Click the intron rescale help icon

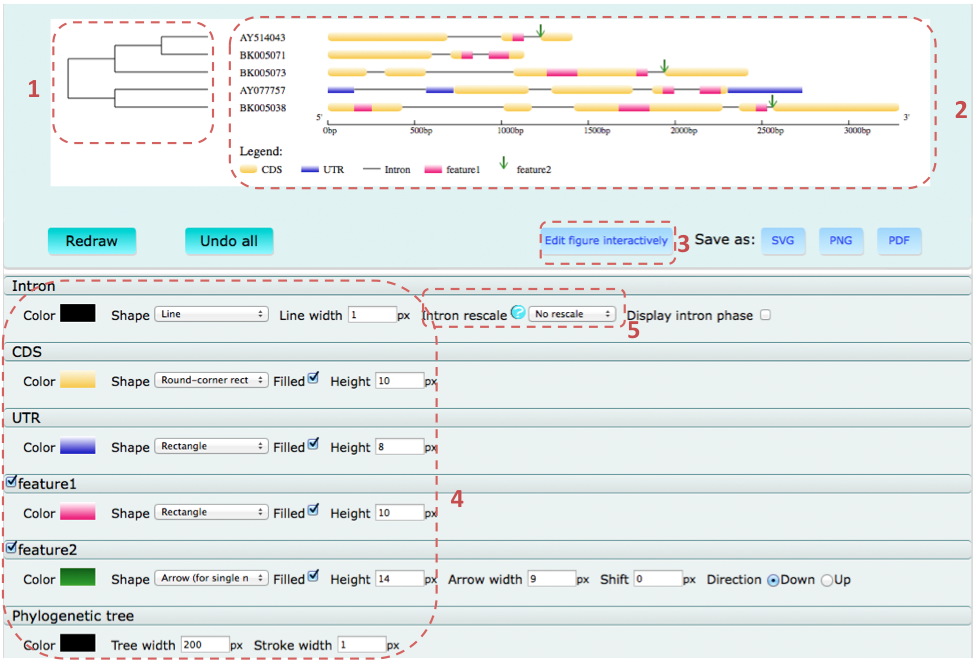coord(518,313)
